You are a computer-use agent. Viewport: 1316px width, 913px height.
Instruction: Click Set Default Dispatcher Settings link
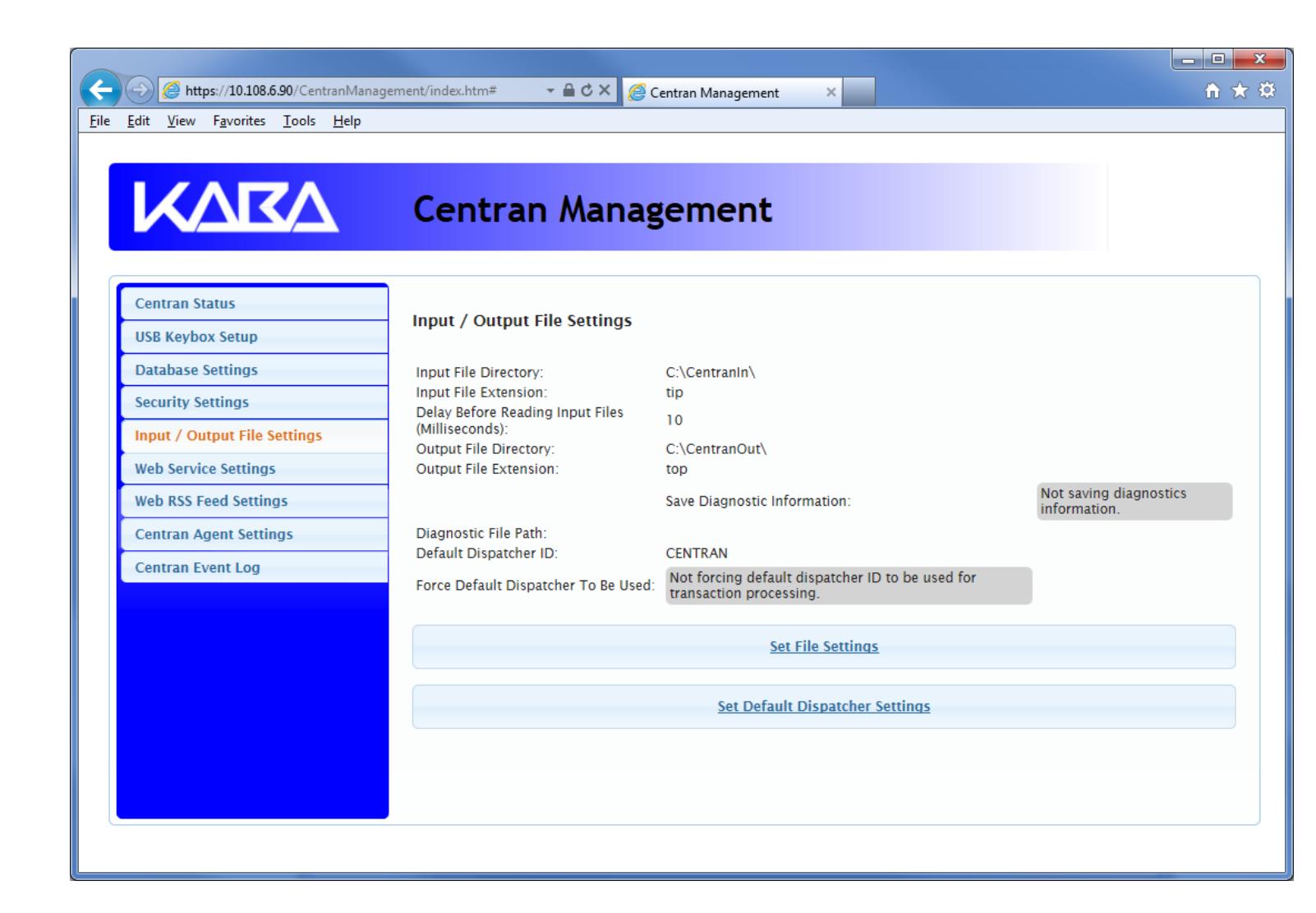click(x=824, y=706)
